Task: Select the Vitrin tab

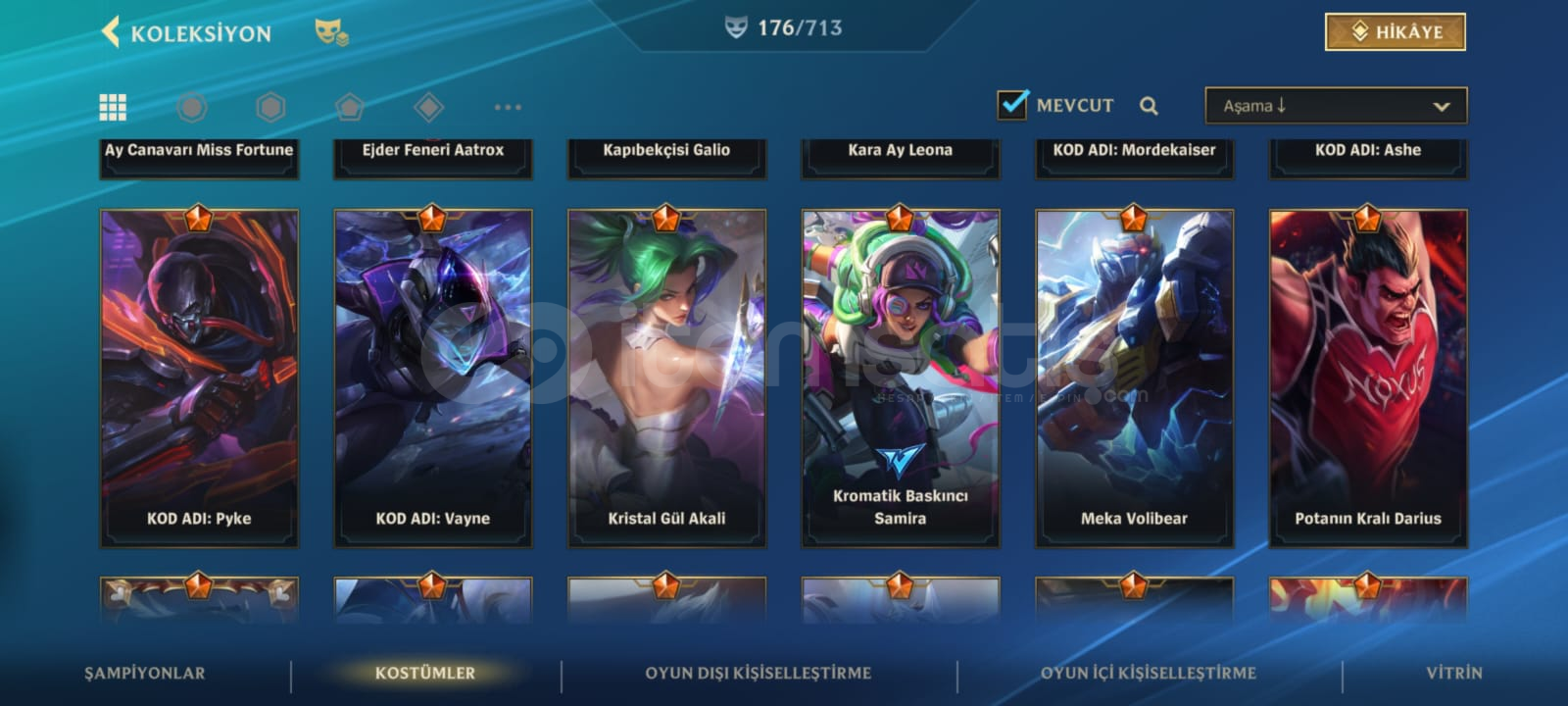Action: pos(1454,673)
